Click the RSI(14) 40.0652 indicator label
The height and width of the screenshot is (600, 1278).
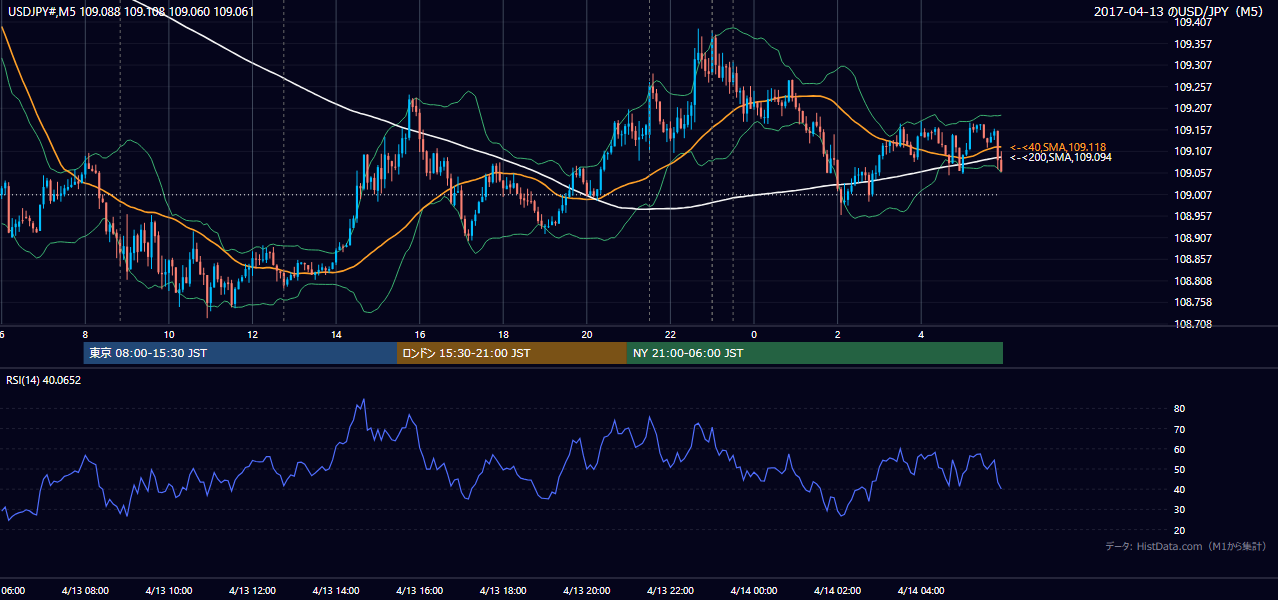click(x=44, y=380)
